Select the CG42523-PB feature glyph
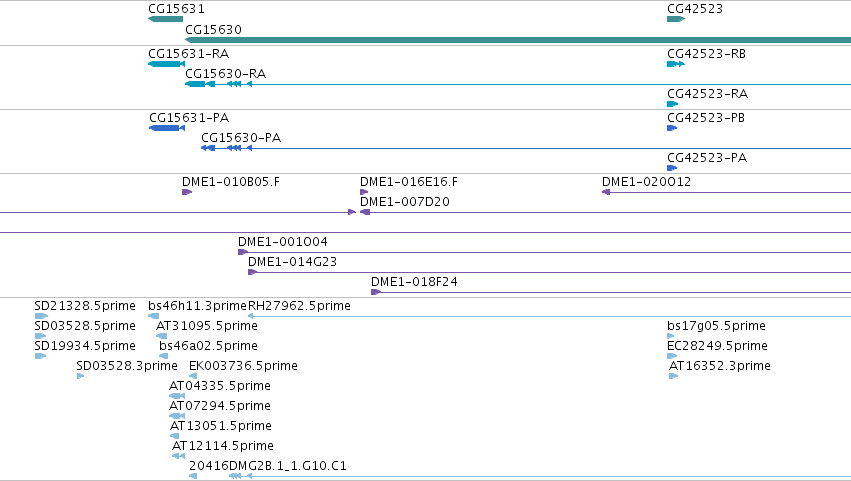The height and width of the screenshot is (481, 851). pyautogui.click(x=672, y=128)
